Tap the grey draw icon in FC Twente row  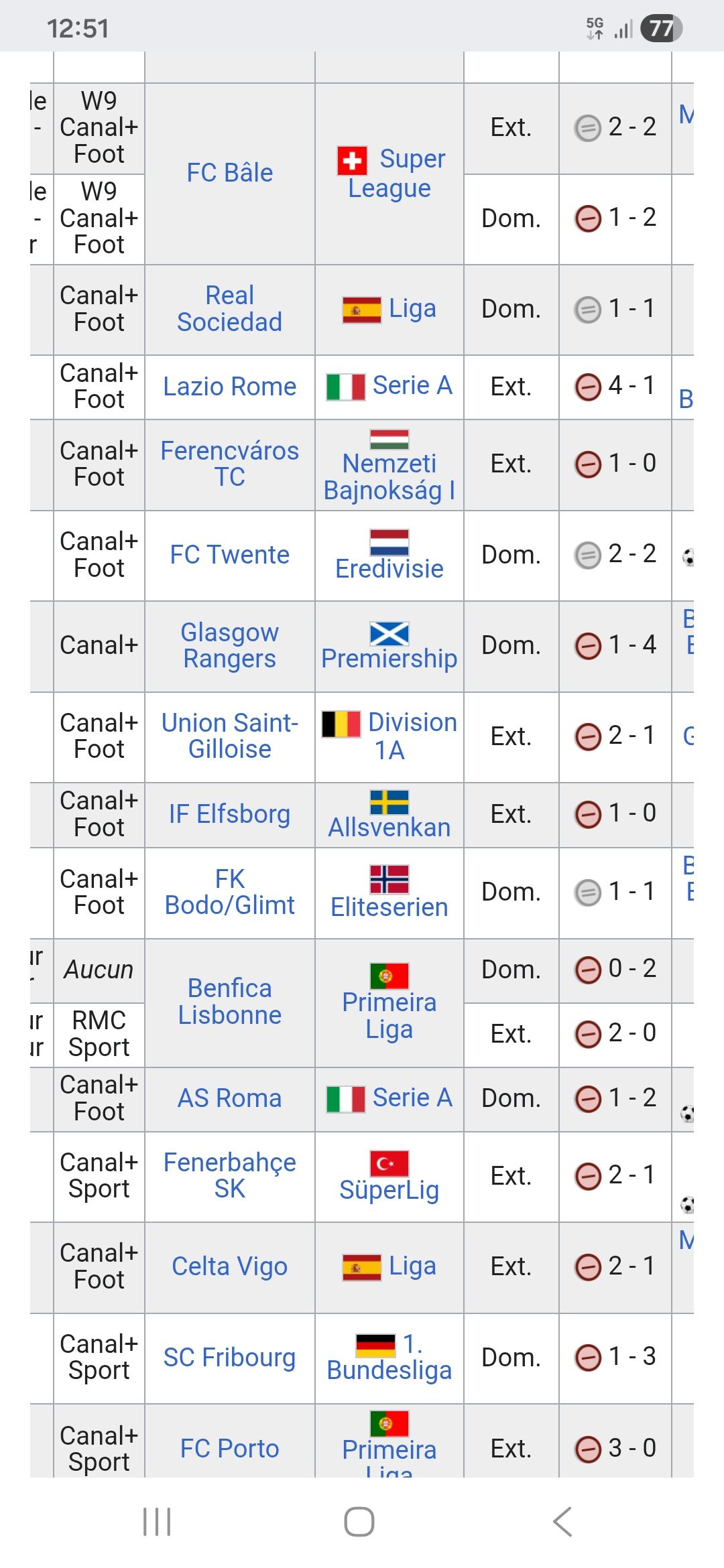[588, 555]
